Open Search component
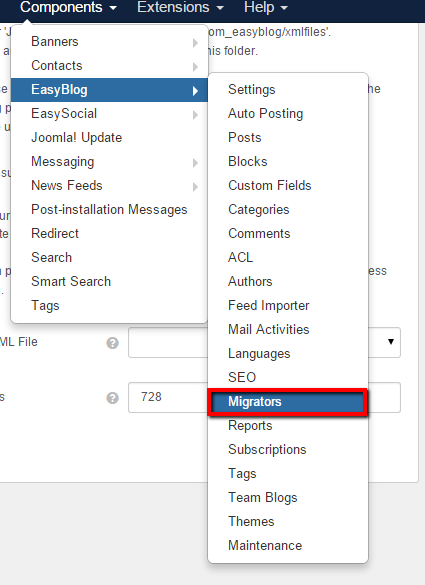 point(109,258)
